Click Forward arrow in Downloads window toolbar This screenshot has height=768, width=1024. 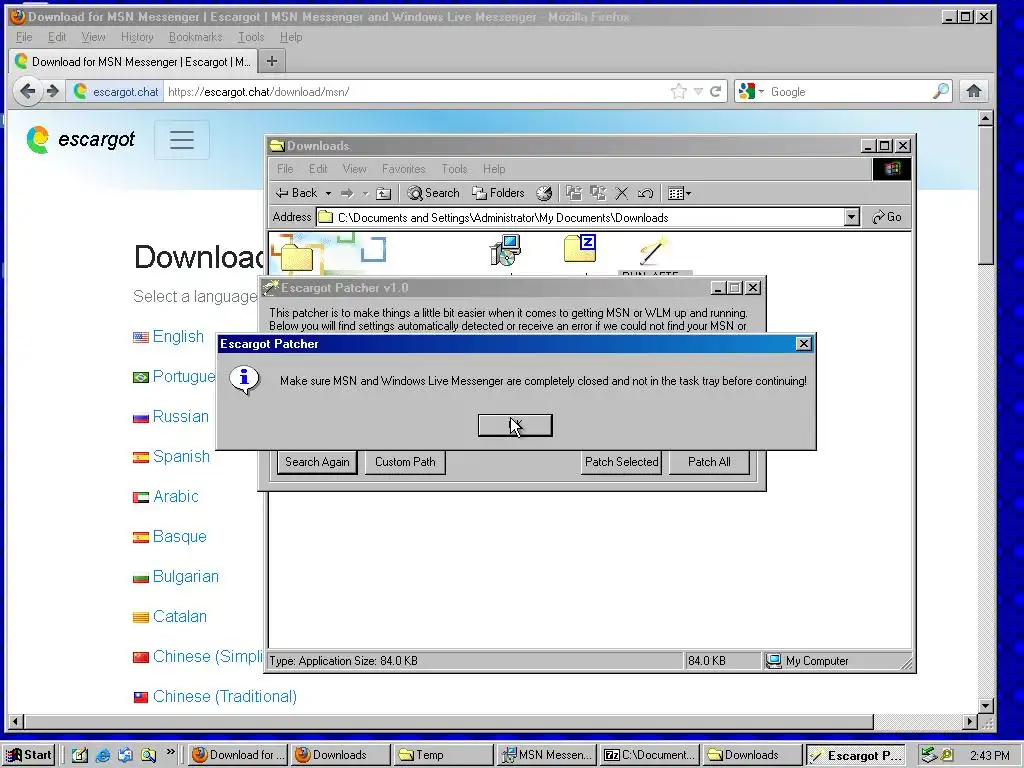coord(347,193)
